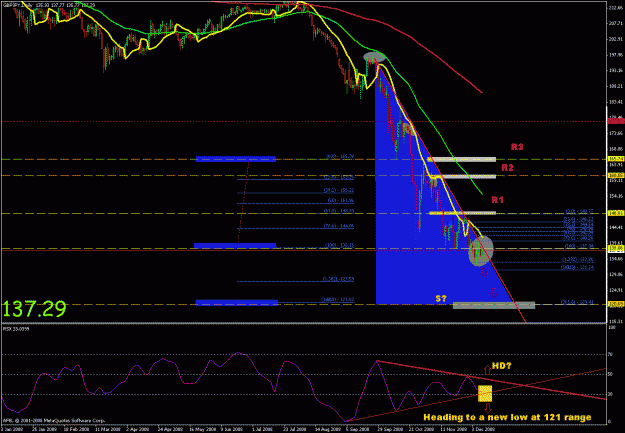Viewport: 625px width, 433px height.
Task: Click the 11 Mar 2008 date label
Action: click(x=108, y=430)
